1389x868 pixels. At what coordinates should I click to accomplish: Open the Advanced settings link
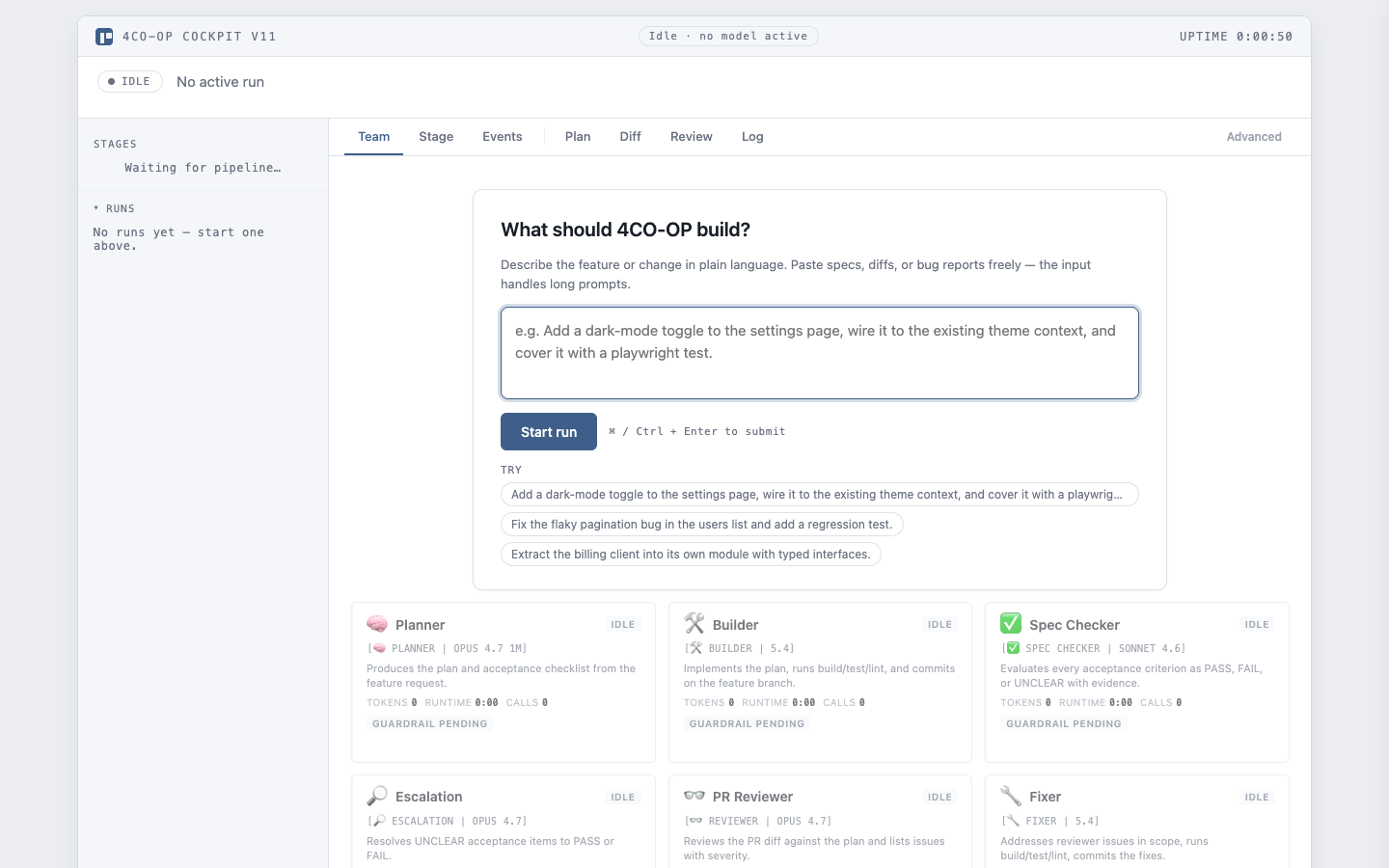pos(1254,137)
